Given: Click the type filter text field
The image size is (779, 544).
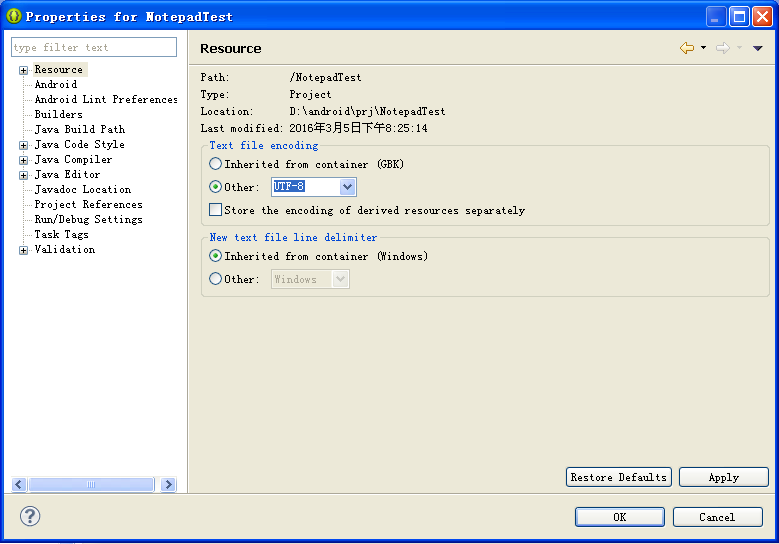Looking at the screenshot, I should pyautogui.click(x=94, y=47).
